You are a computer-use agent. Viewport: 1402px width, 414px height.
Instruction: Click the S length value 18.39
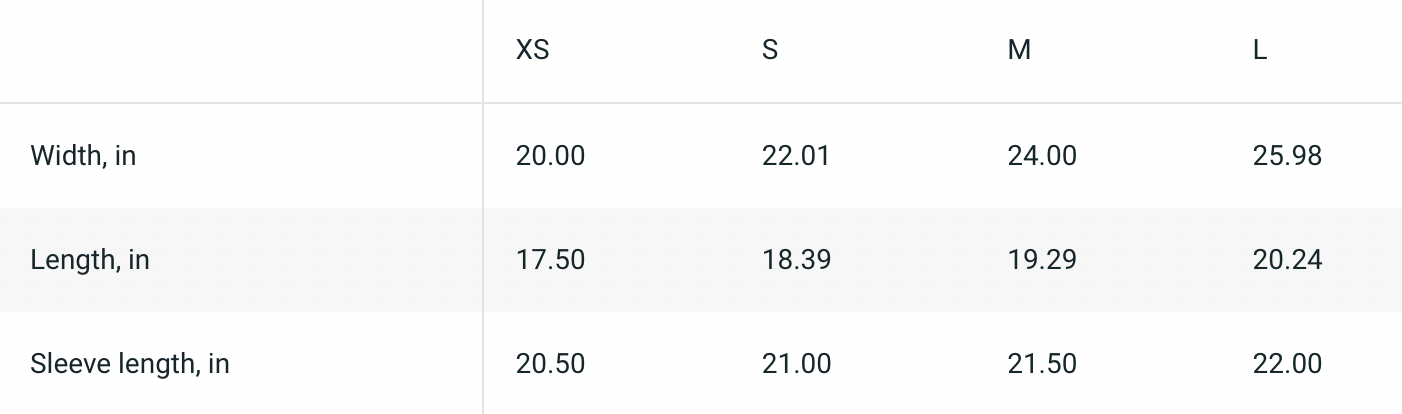795,260
